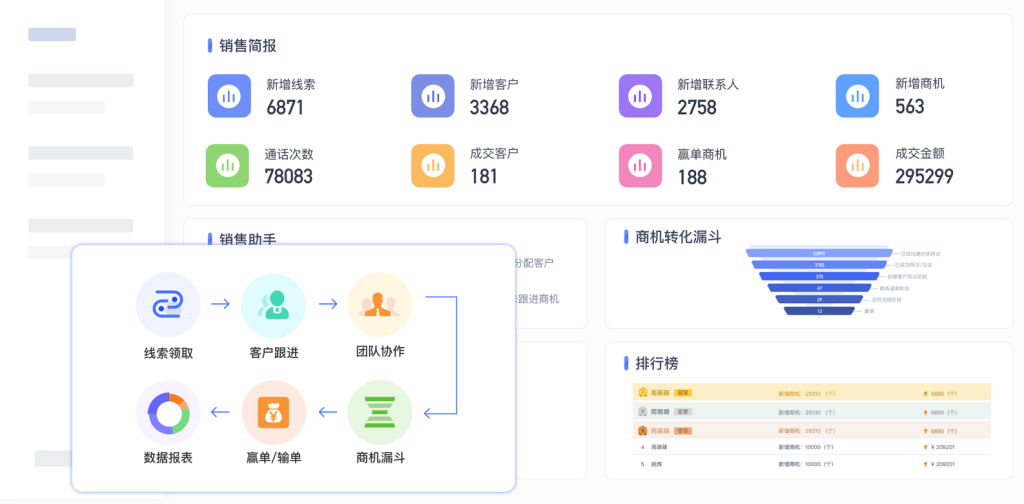Click the 商机漏斗 step label
The height and width of the screenshot is (504, 1024).
point(381,458)
